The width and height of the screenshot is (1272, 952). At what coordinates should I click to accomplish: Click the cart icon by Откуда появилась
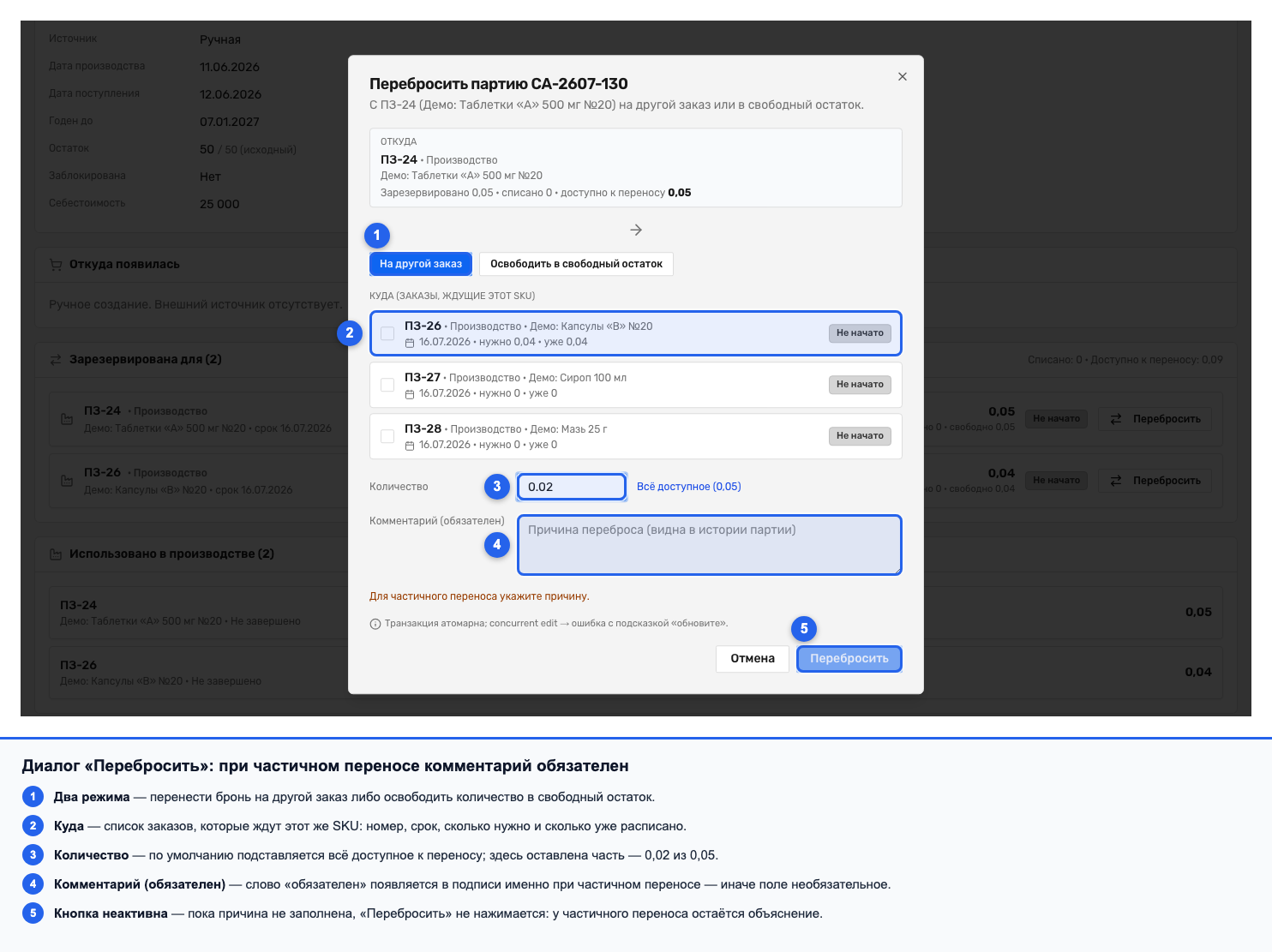point(56,265)
